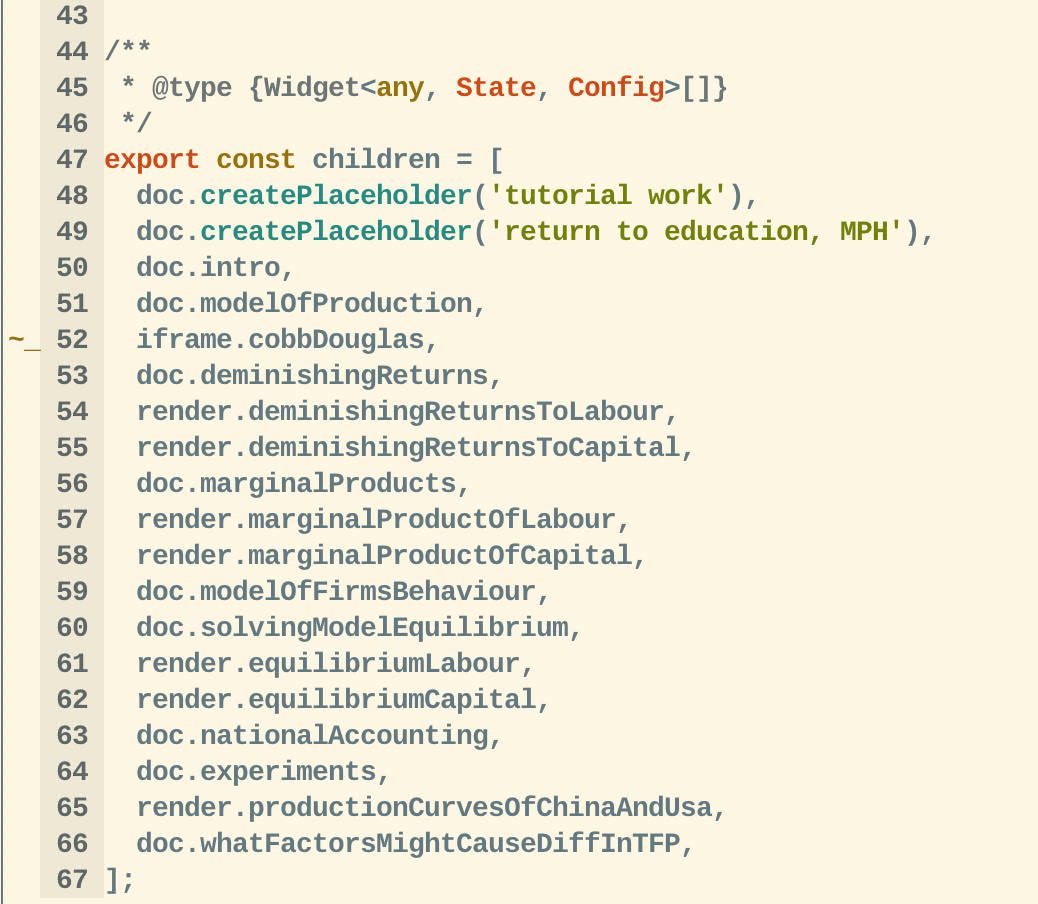Click the Config type in the JSDoc comment
The width and height of the screenshot is (1038, 904).
click(x=616, y=88)
